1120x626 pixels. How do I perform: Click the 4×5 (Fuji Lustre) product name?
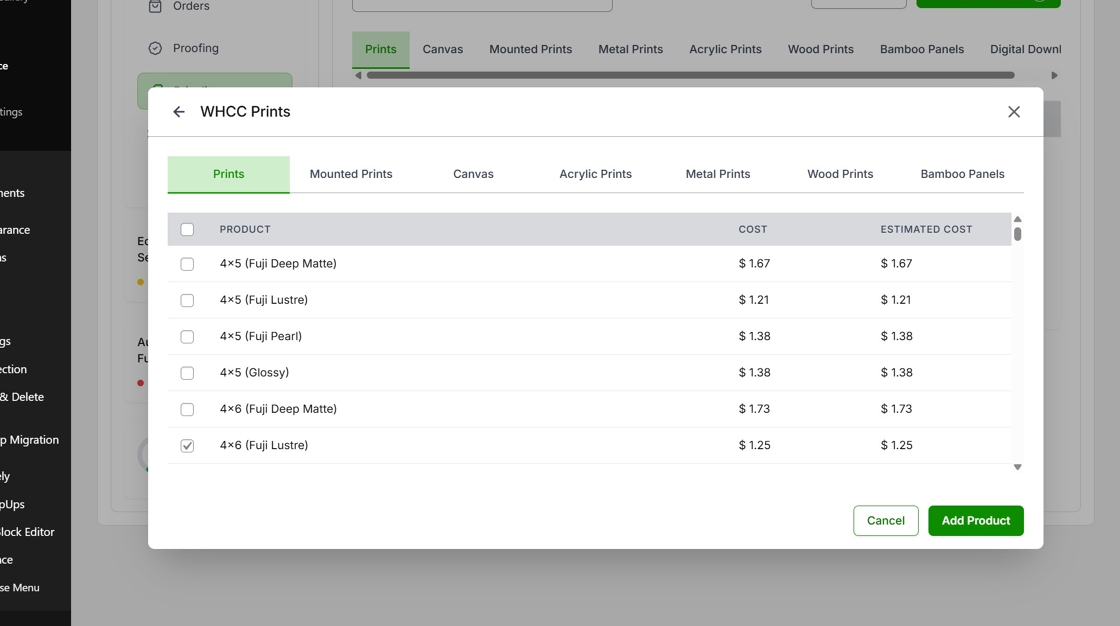point(264,300)
